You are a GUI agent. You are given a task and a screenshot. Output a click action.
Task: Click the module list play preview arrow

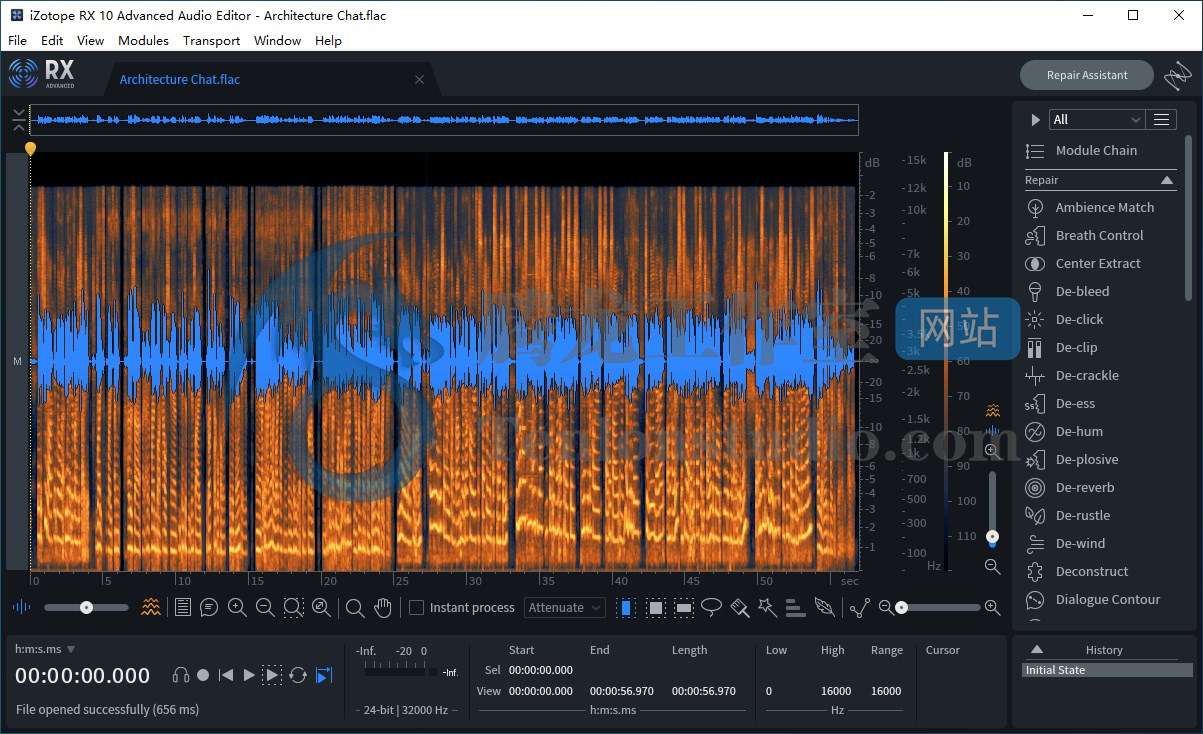tap(1035, 119)
